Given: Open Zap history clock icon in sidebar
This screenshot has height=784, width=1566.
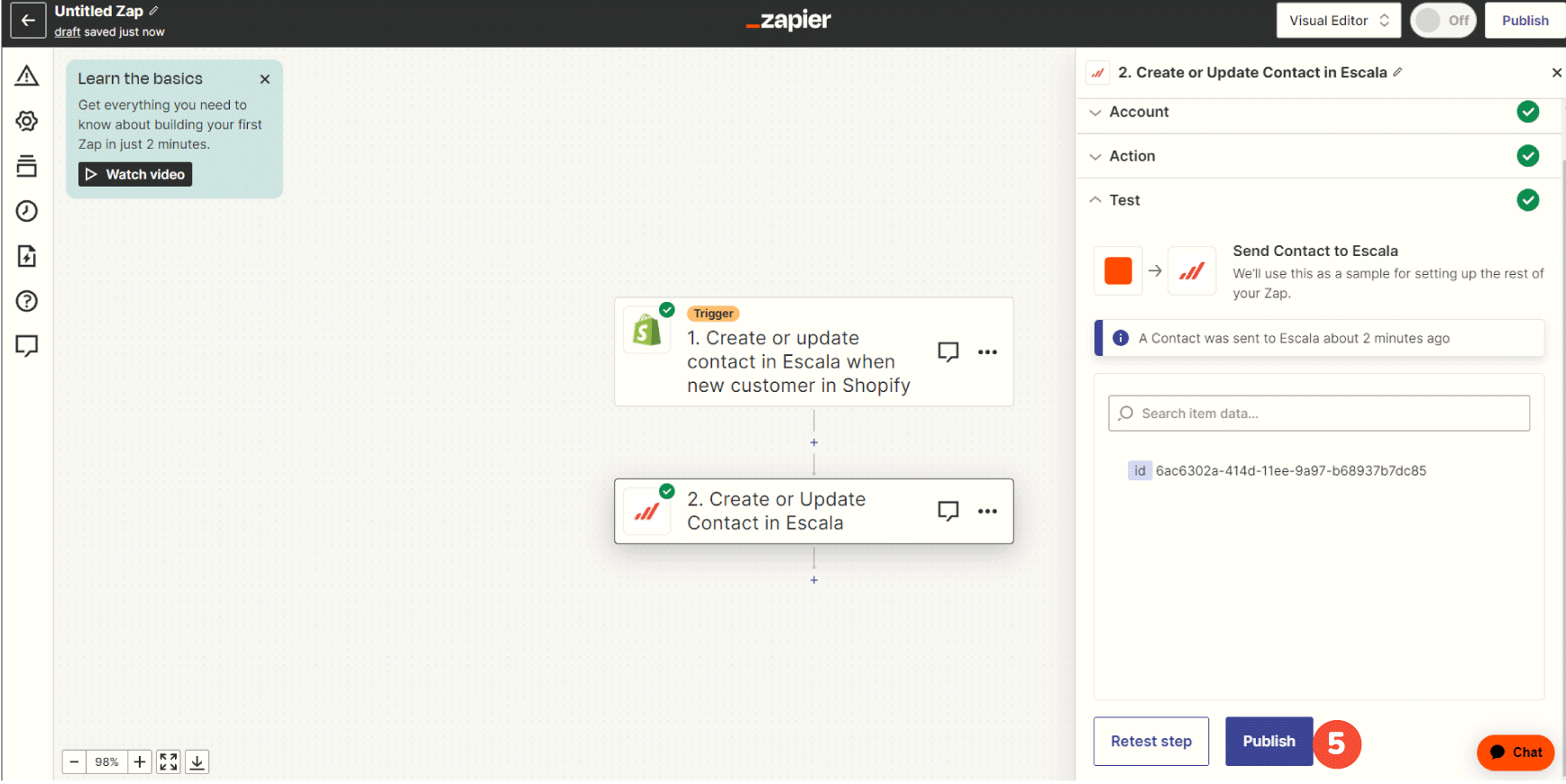Looking at the screenshot, I should (x=27, y=211).
